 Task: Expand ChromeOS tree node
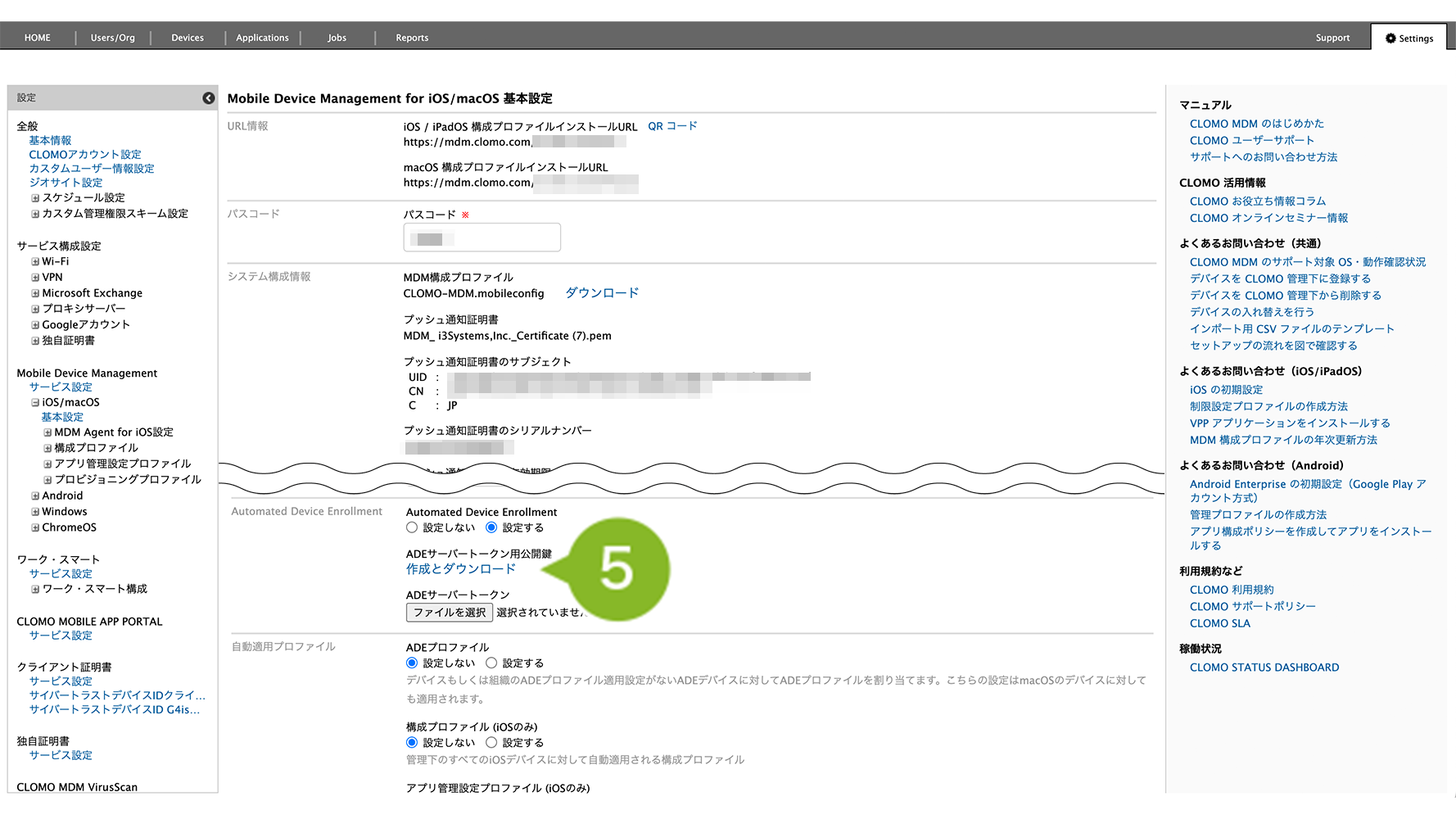[x=35, y=527]
